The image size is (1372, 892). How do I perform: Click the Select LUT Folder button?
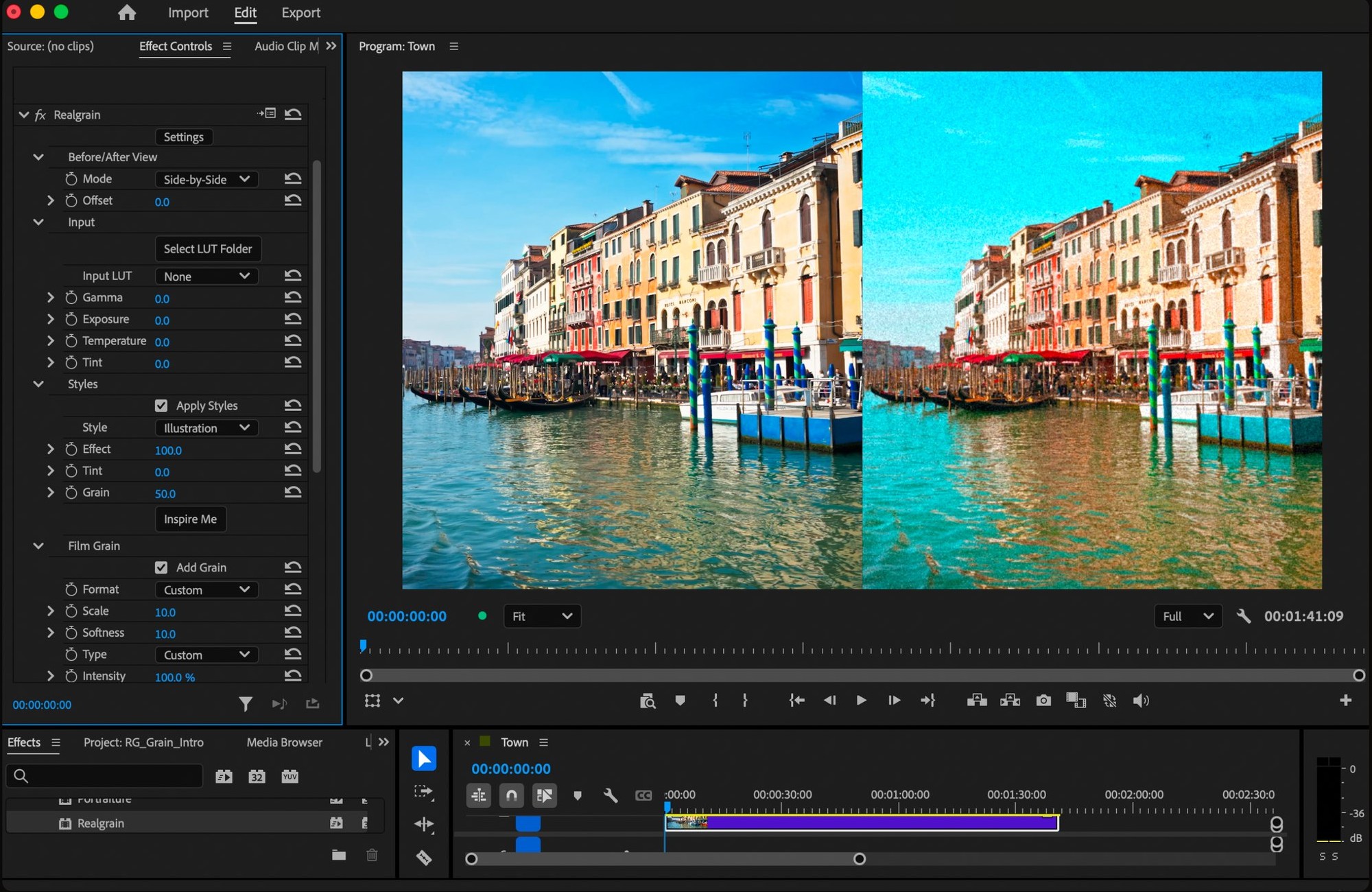tap(208, 248)
